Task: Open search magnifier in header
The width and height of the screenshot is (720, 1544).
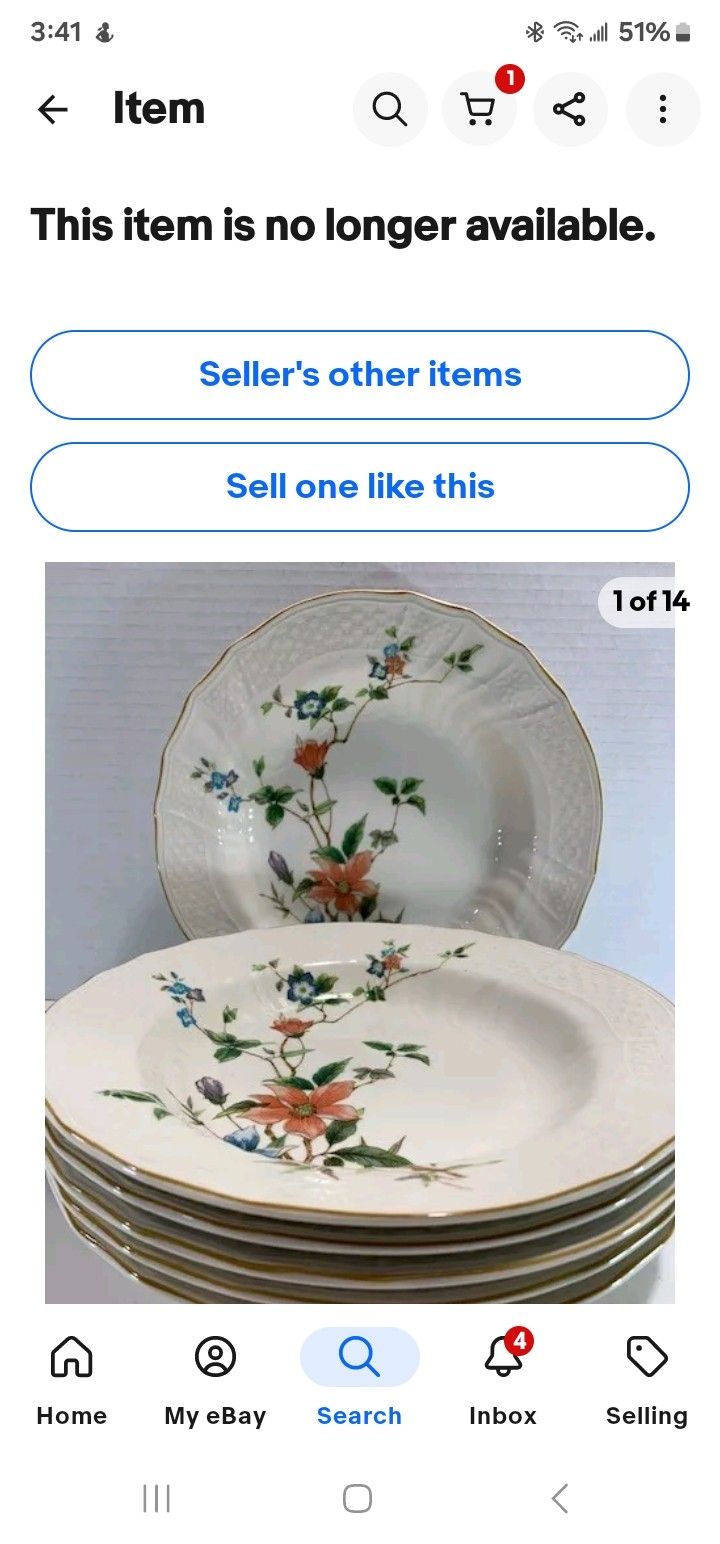Action: tap(390, 109)
